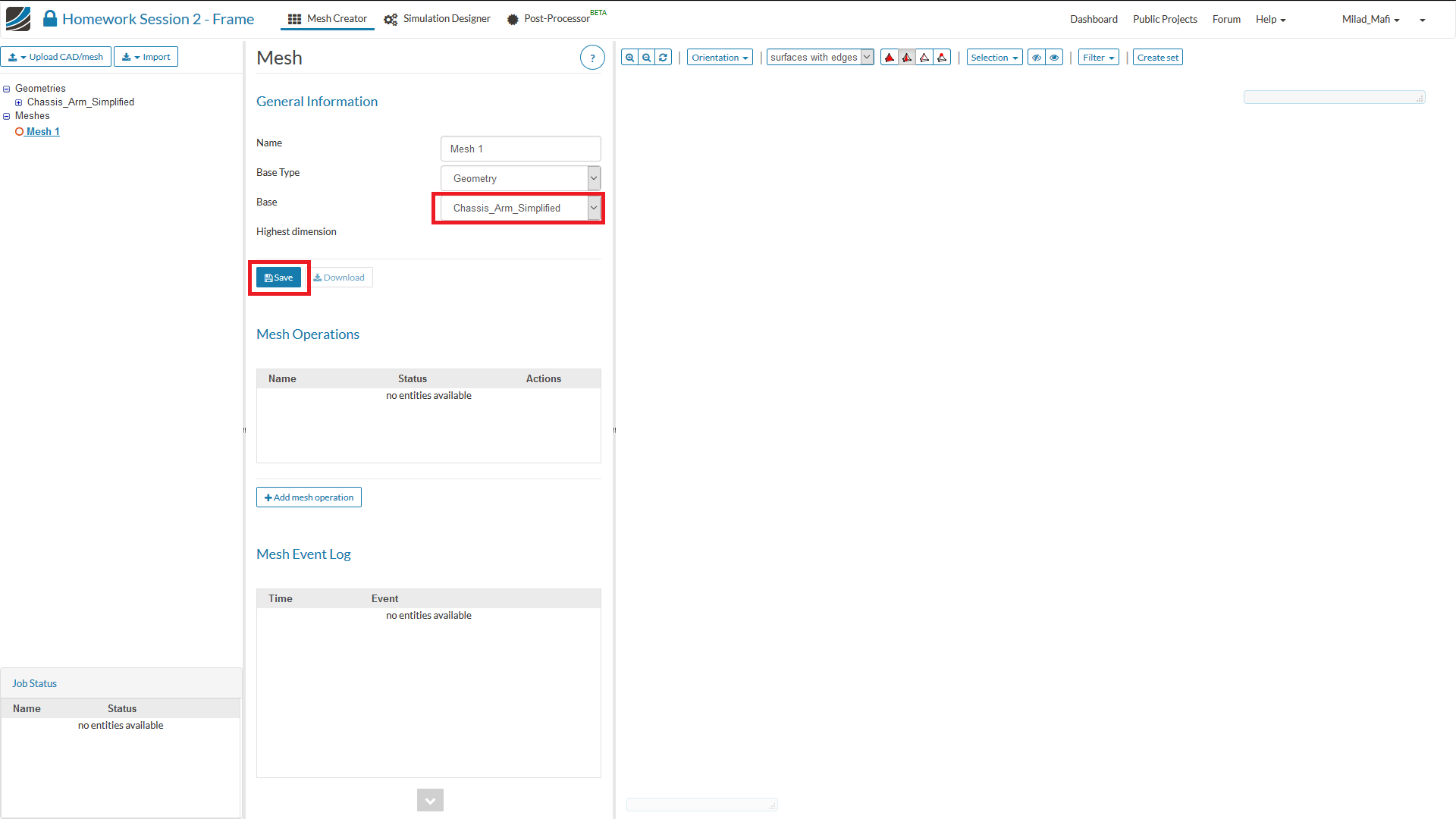
Task: Click the Save button
Action: tap(278, 278)
